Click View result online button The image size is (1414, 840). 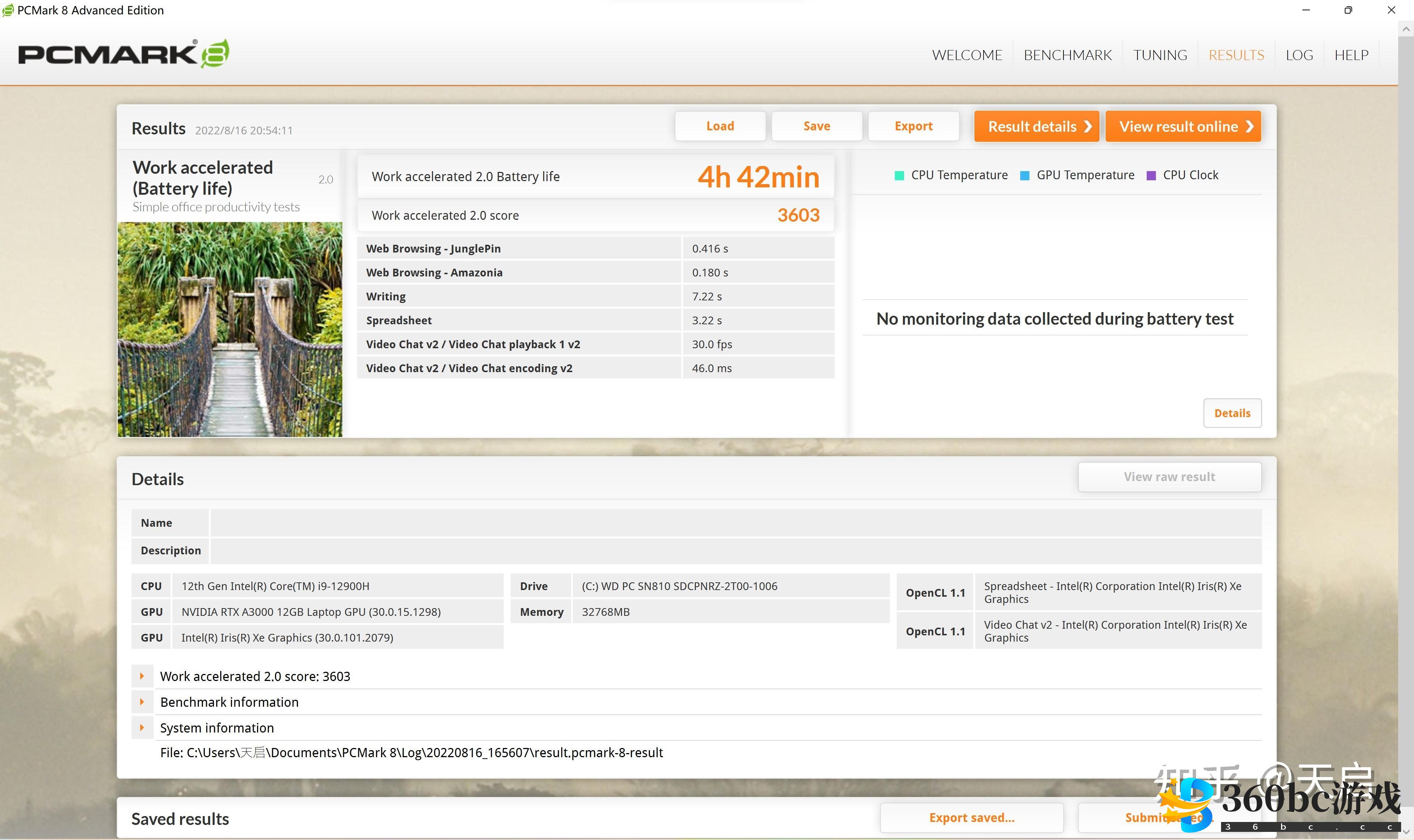[x=1182, y=126]
